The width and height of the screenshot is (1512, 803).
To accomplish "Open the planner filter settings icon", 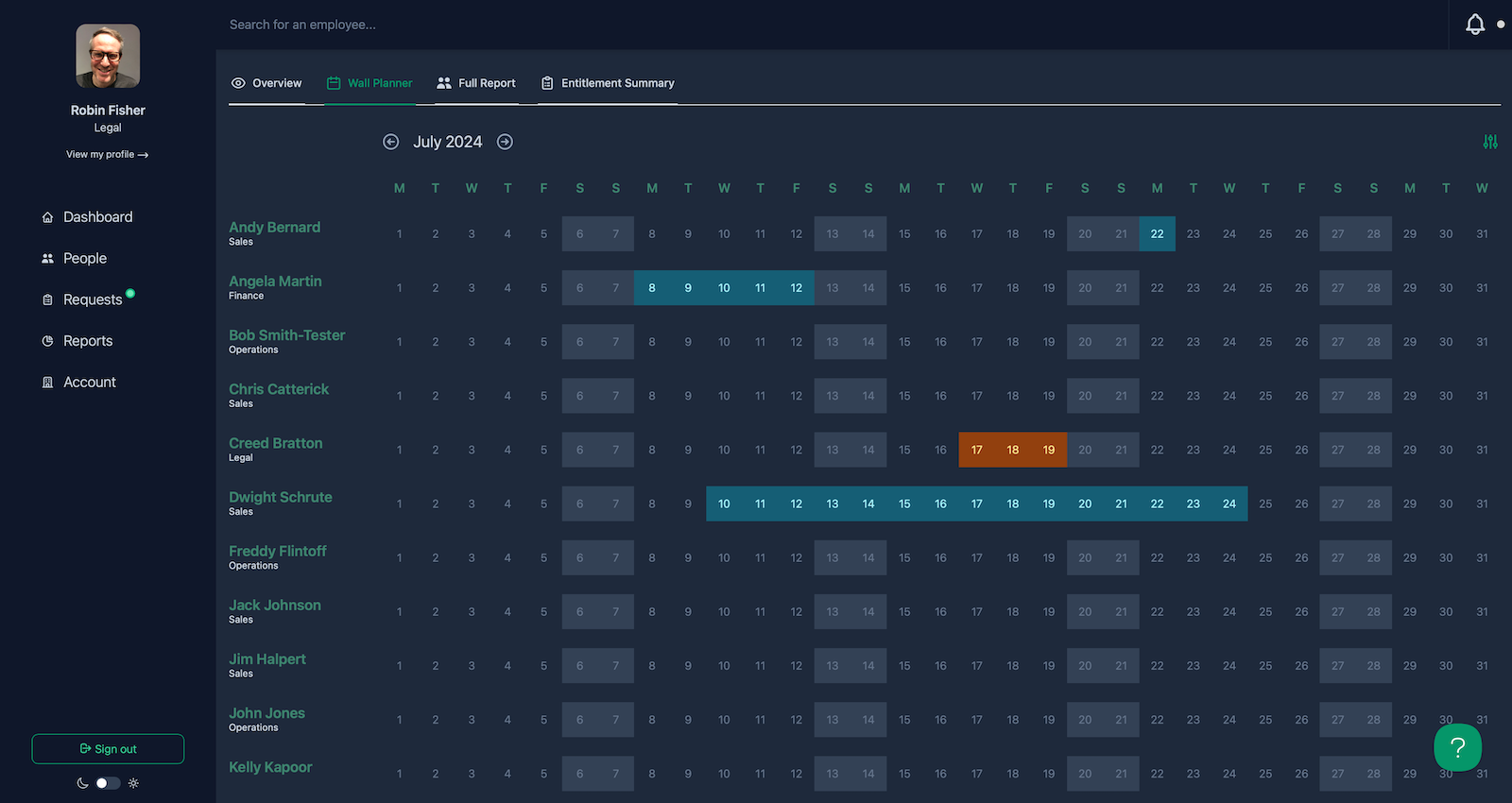I will [x=1490, y=142].
